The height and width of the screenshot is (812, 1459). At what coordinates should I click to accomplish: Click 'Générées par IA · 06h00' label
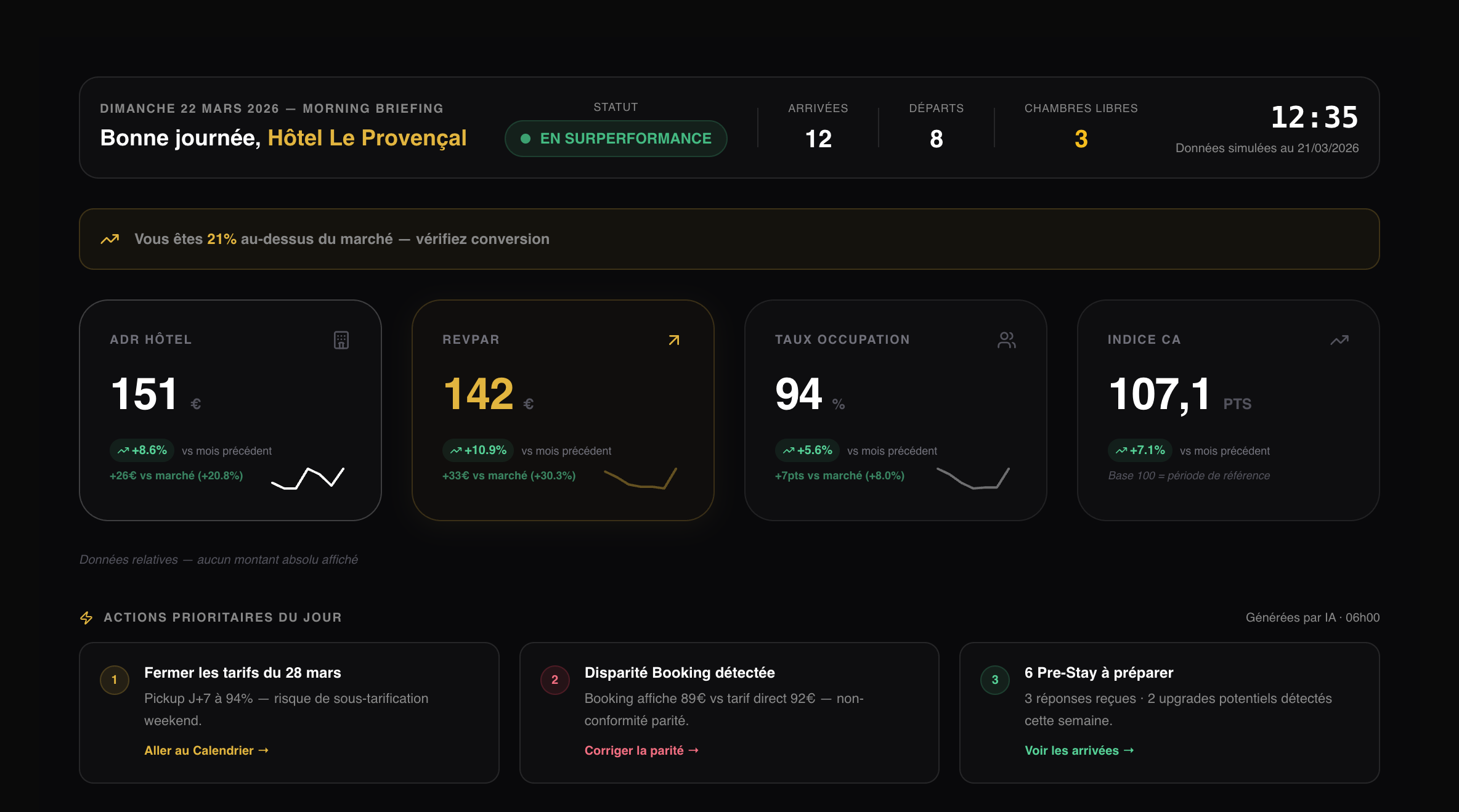point(1313,617)
